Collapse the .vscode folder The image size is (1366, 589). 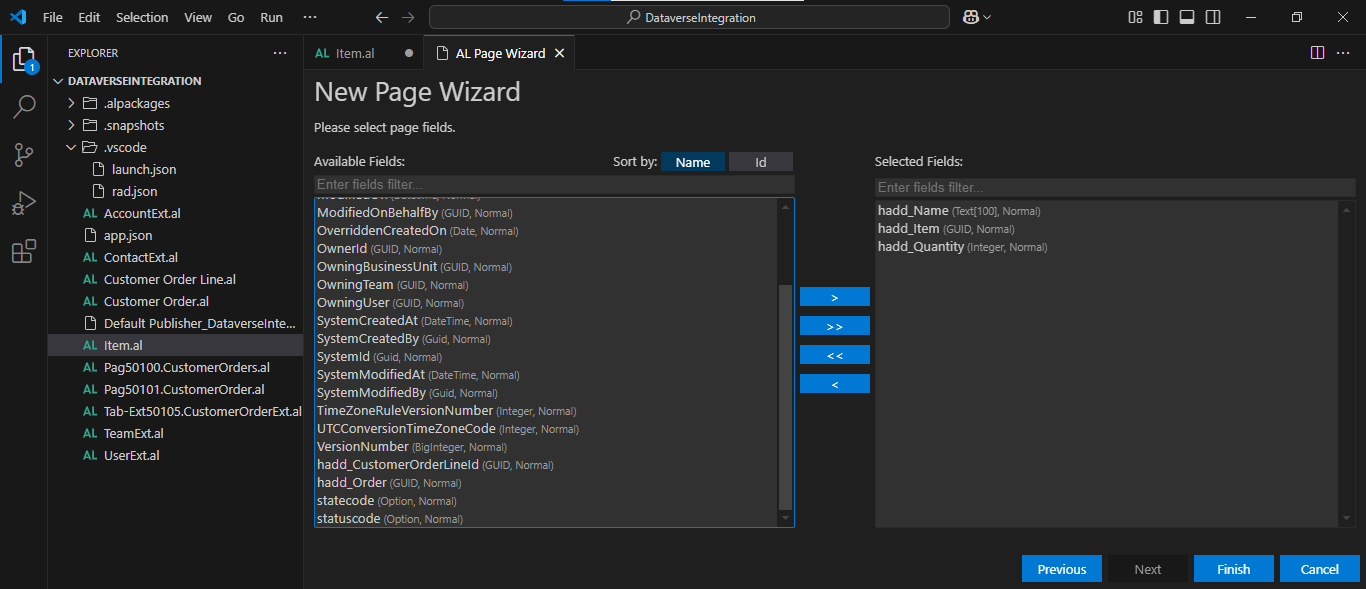click(71, 147)
